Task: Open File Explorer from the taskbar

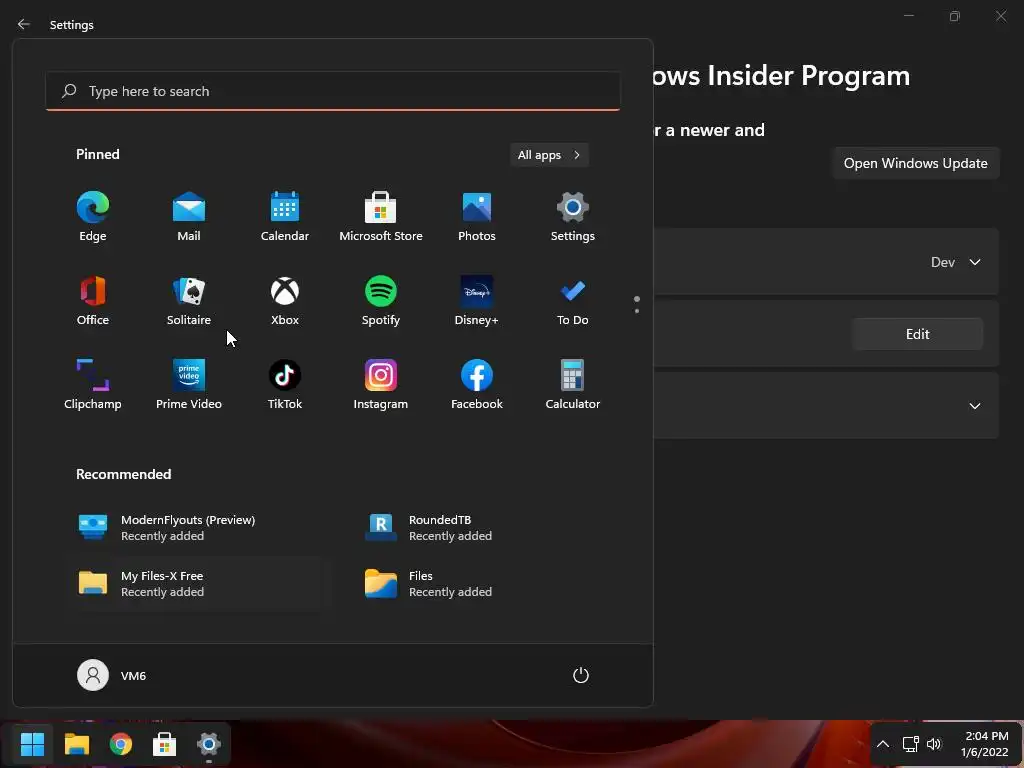Action: coord(76,744)
